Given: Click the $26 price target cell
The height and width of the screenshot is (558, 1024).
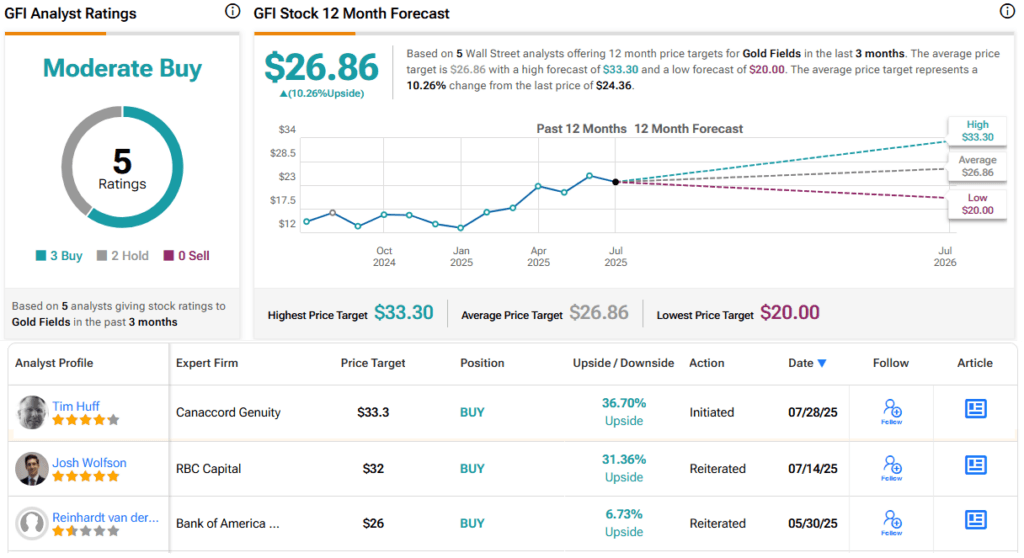Looking at the screenshot, I should pos(373,523).
